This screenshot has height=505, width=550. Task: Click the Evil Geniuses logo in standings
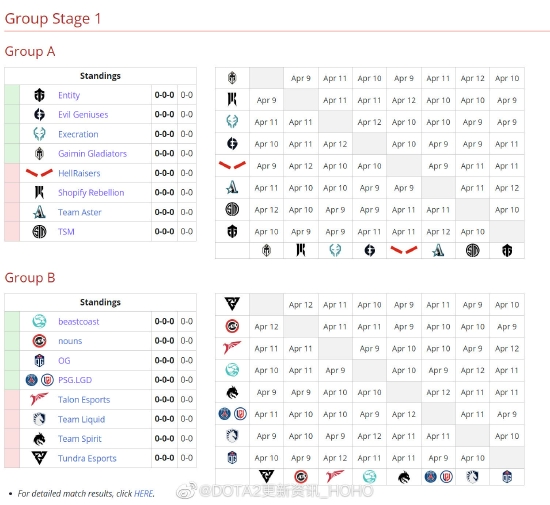[39, 114]
